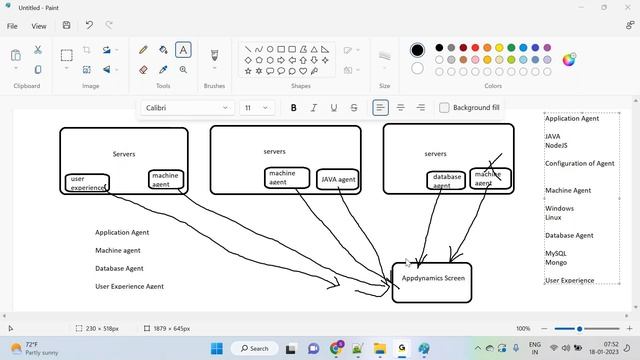Open Task View on the taskbar
Screen dimensions: 640x360
[291, 349]
